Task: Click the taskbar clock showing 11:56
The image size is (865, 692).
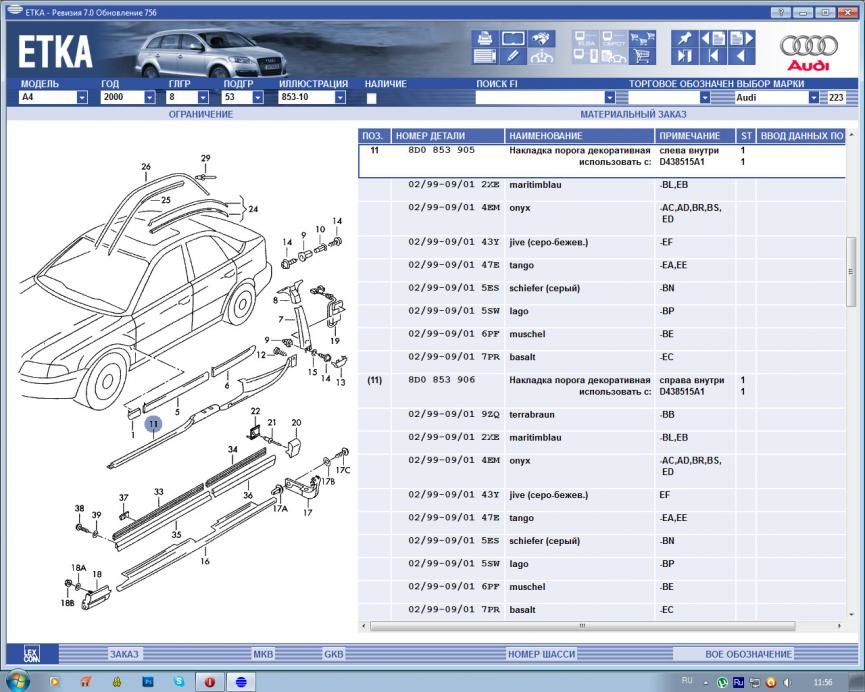Action: click(x=822, y=683)
